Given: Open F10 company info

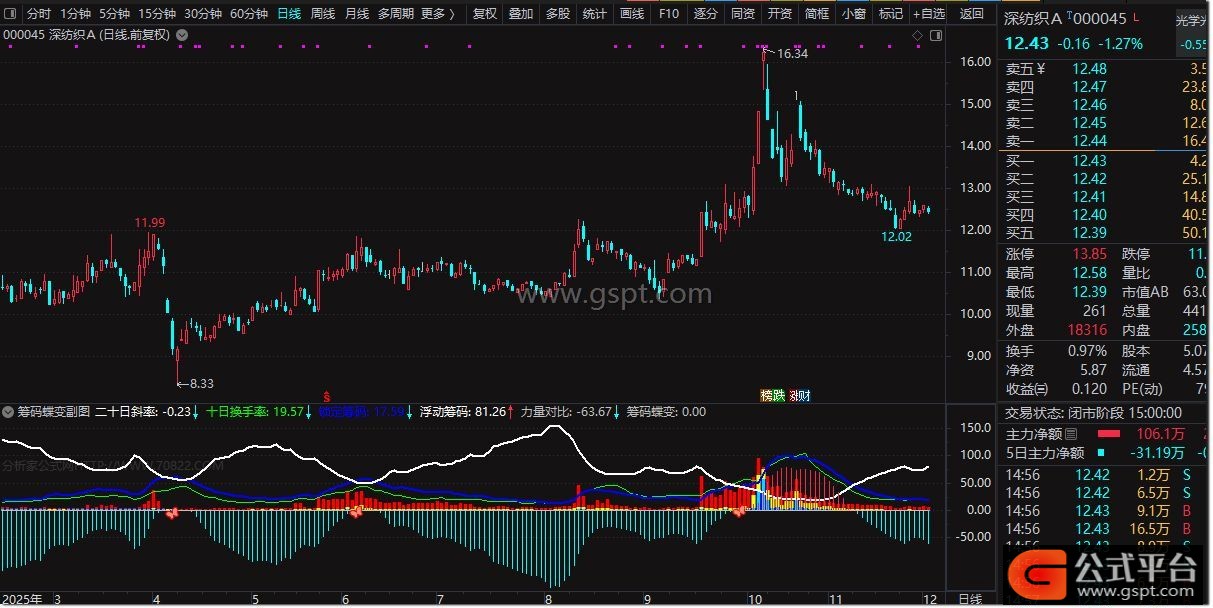Looking at the screenshot, I should pos(669,14).
